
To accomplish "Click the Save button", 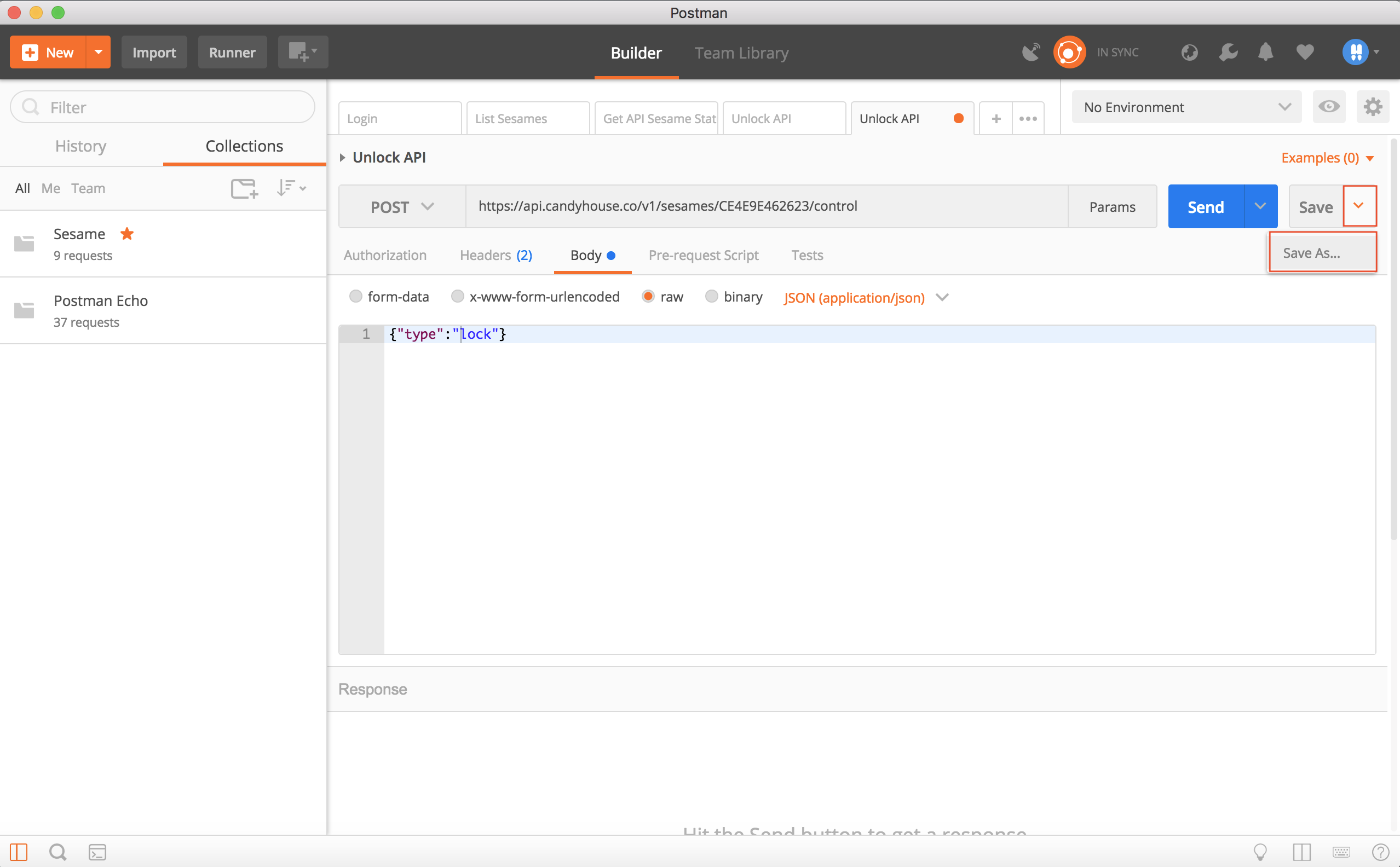I will [1316, 206].
